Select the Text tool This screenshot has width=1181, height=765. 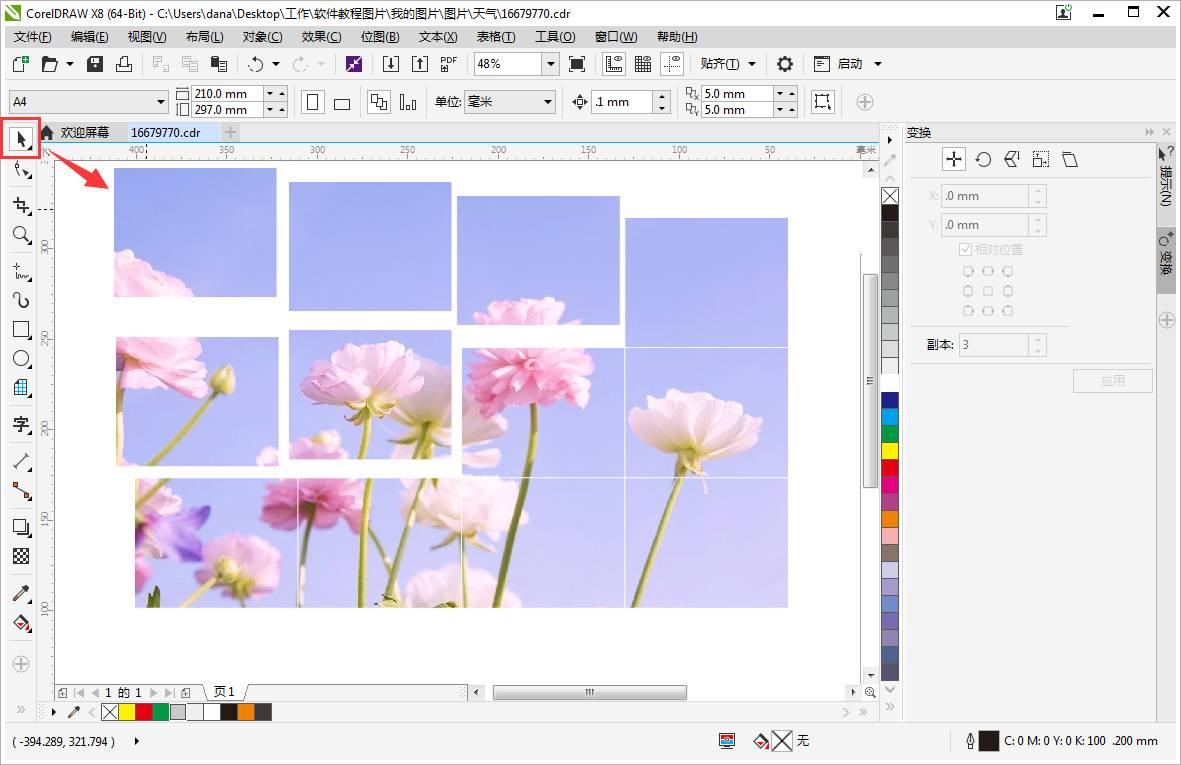(x=21, y=425)
